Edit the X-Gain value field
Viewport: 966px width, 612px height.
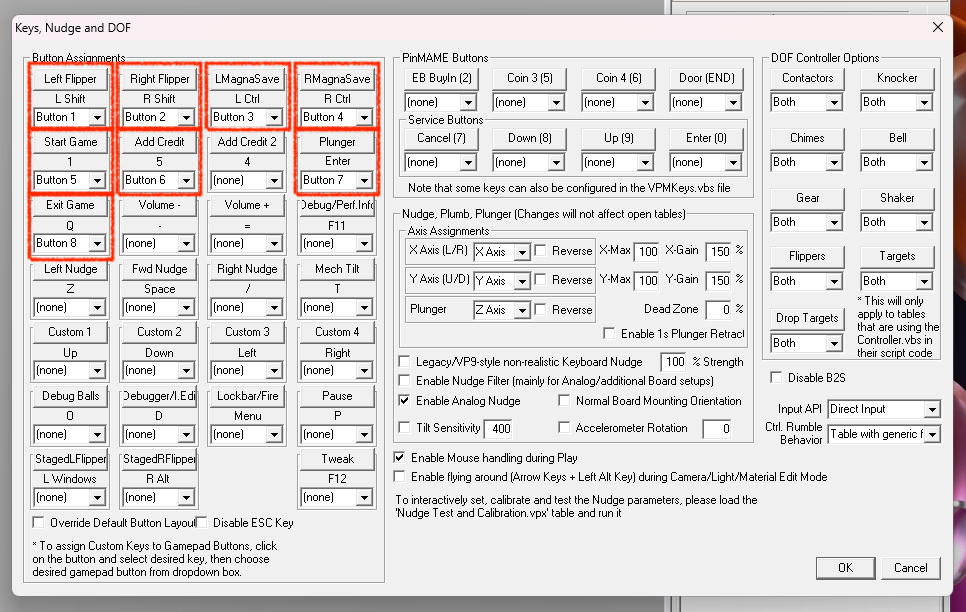click(718, 251)
